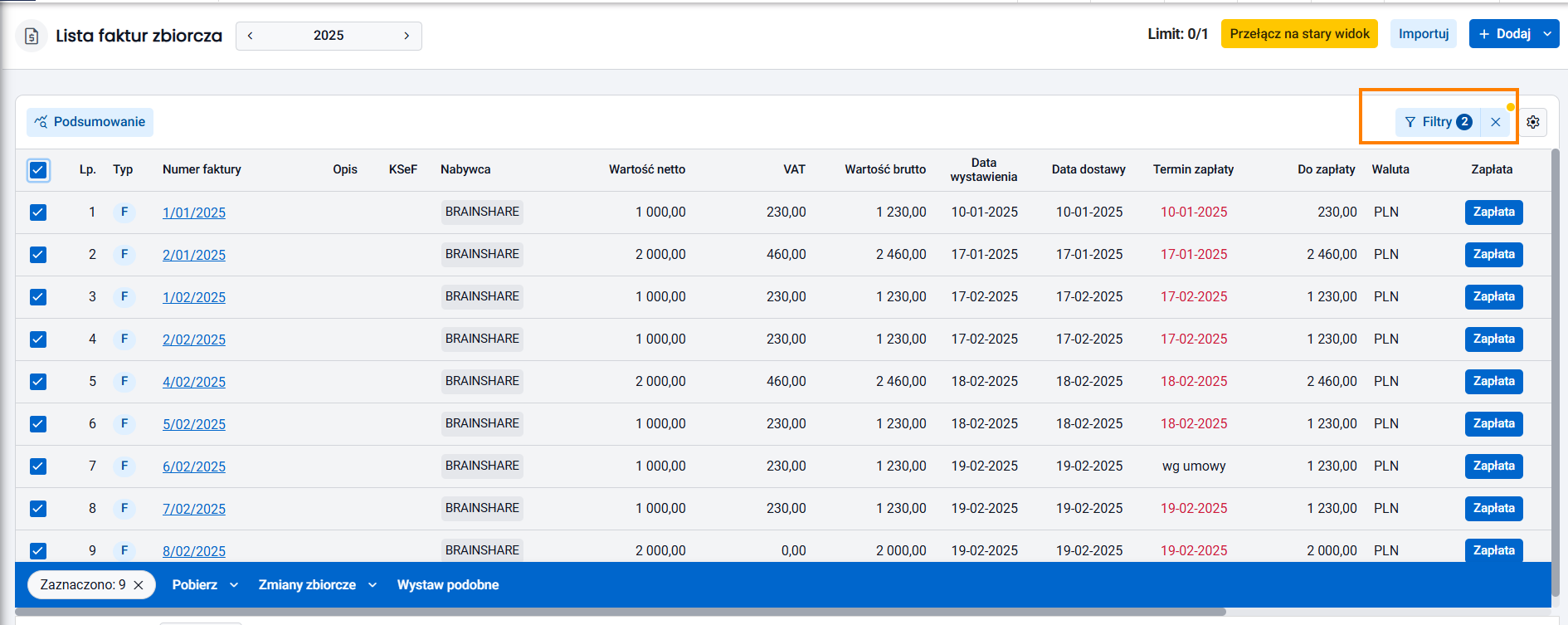Click Zapłata button for invoice 6/02/2025
Image resolution: width=1568 pixels, height=625 pixels.
tap(1493, 466)
